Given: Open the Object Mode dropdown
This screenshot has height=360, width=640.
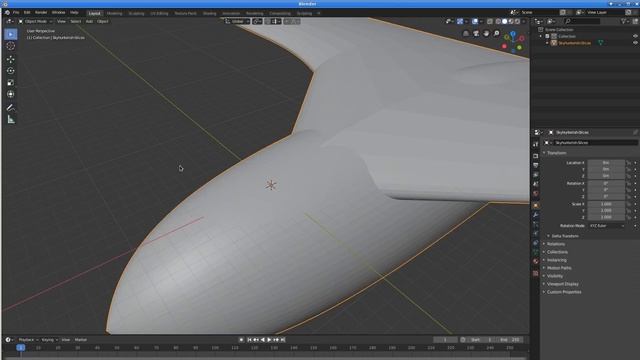Looking at the screenshot, I should (36, 22).
